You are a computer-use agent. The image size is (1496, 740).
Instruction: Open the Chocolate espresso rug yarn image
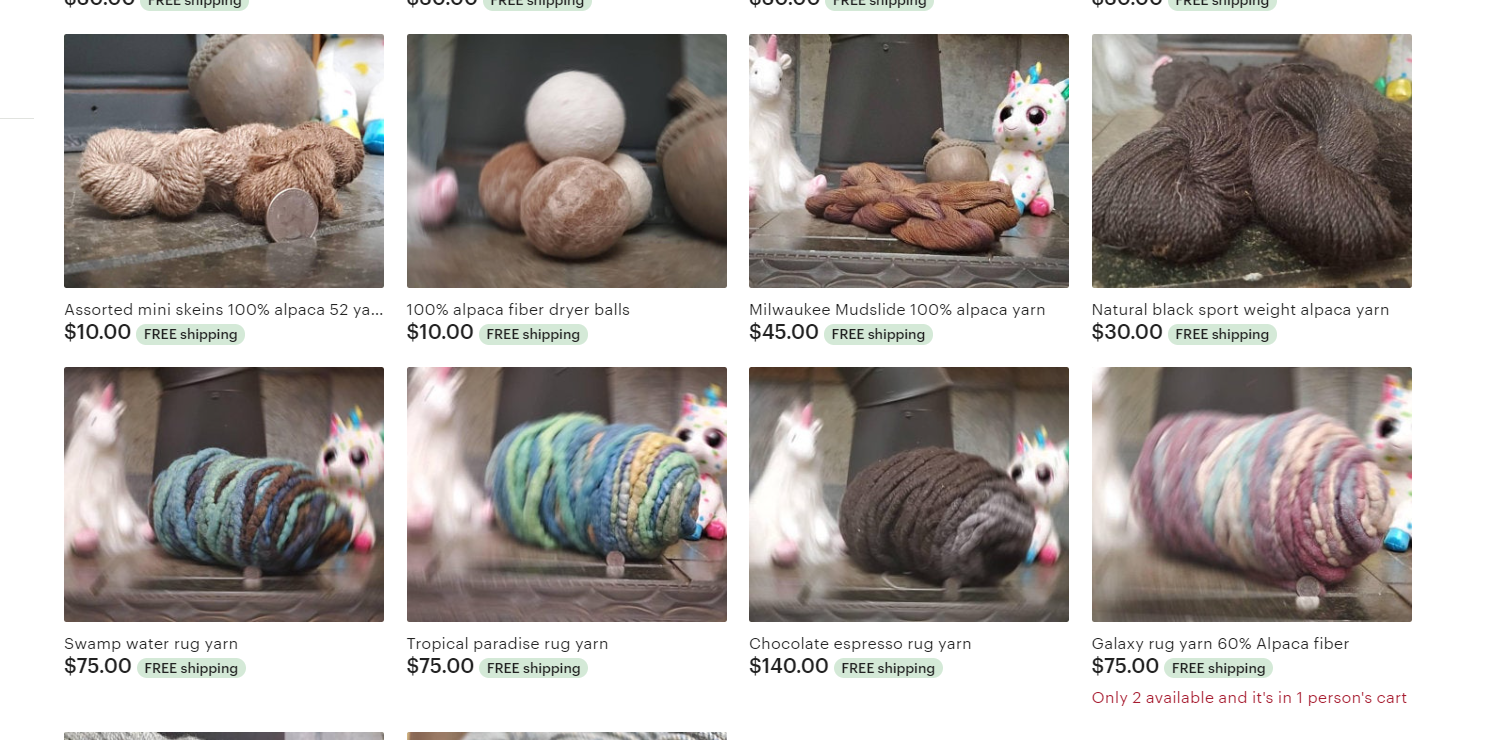tap(909, 494)
